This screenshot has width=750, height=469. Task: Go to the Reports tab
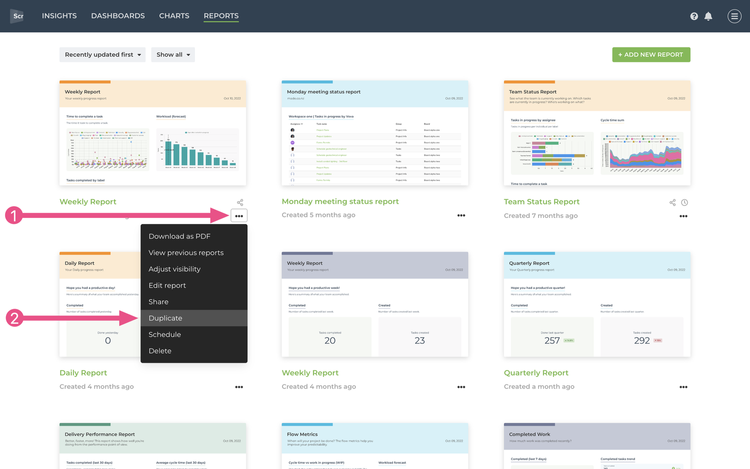click(221, 16)
